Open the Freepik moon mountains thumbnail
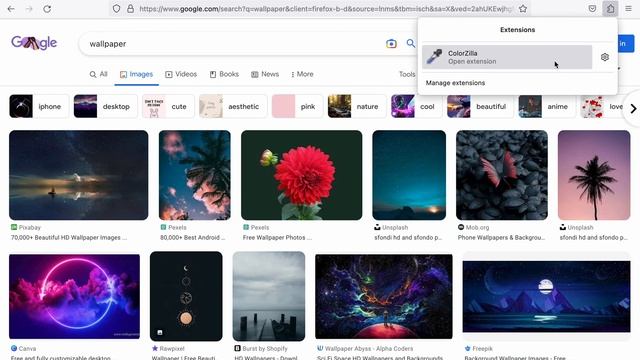This screenshot has height=360, width=640. 547,297
